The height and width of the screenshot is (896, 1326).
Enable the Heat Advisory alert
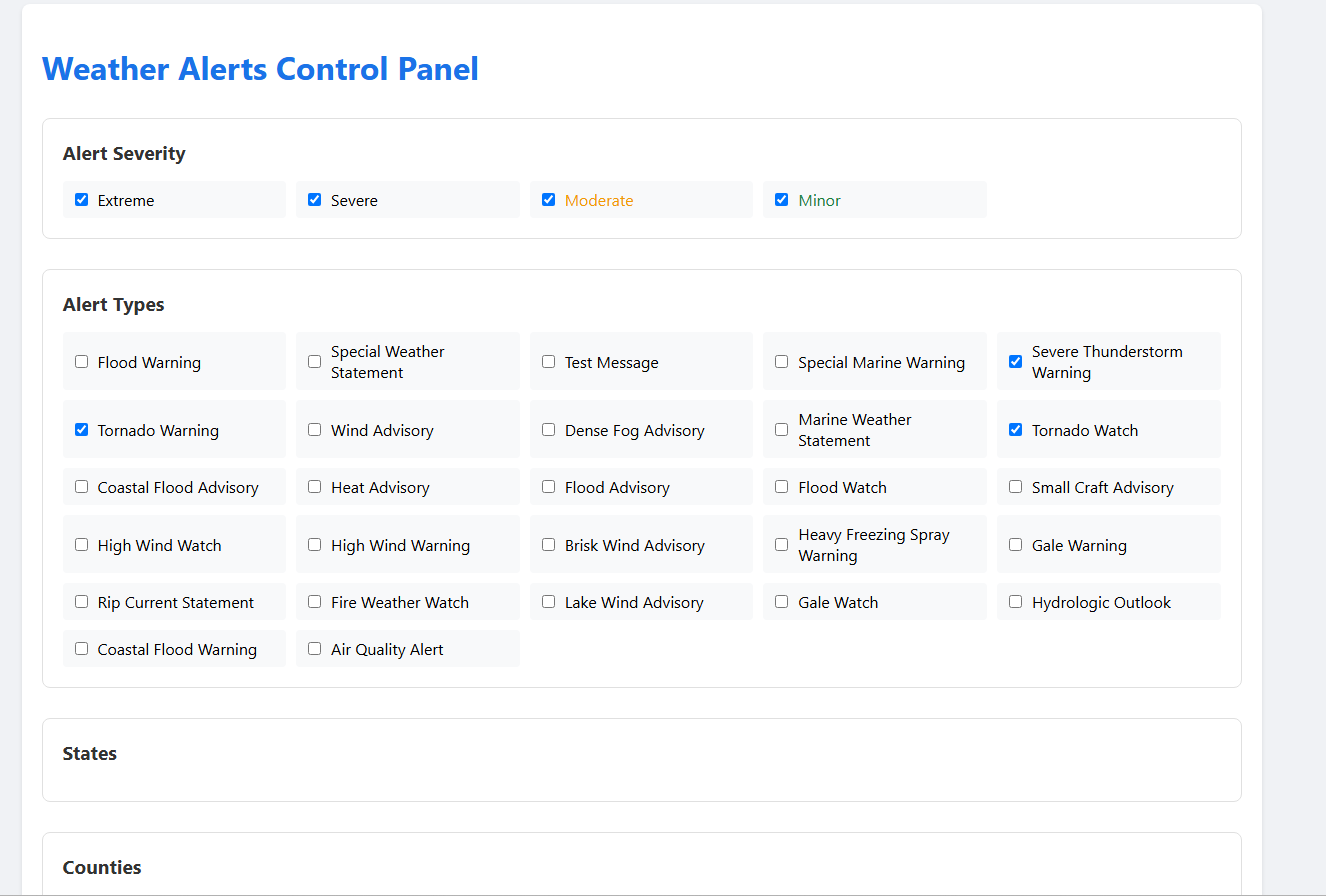[x=315, y=487]
